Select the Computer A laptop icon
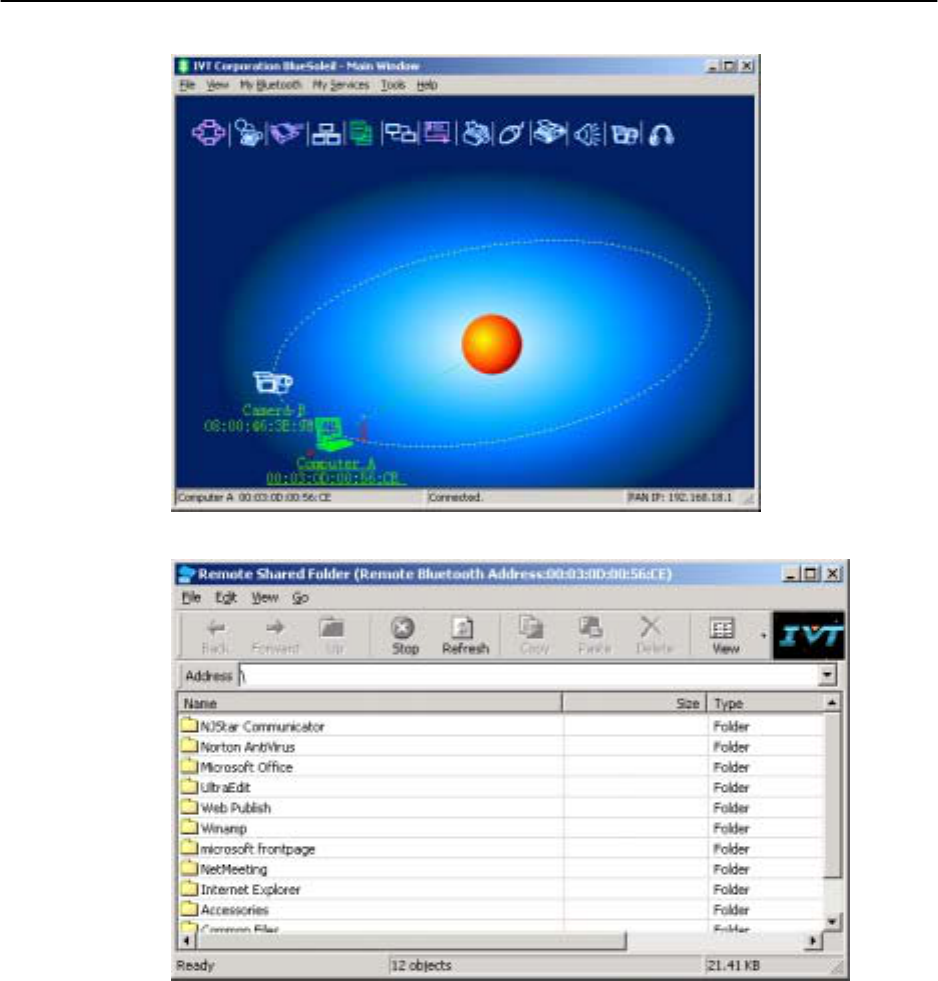This screenshot has height=981, width=938. pyautogui.click(x=332, y=435)
